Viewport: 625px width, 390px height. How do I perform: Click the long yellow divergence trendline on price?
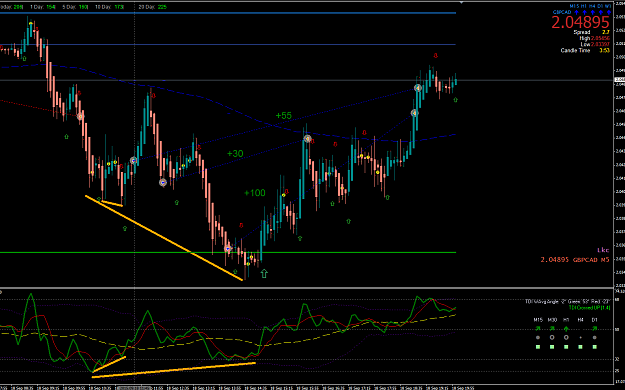point(164,238)
